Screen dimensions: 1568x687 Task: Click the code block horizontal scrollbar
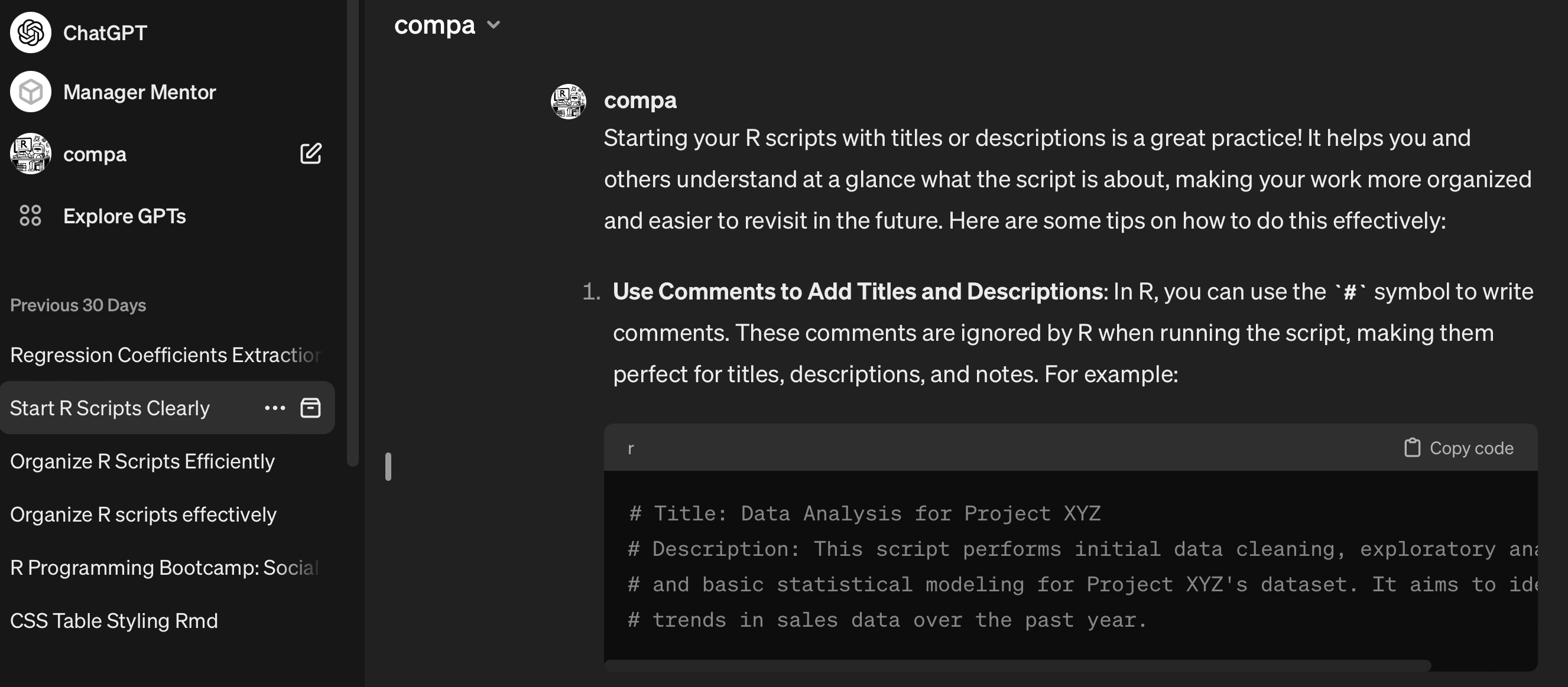pos(1017,665)
